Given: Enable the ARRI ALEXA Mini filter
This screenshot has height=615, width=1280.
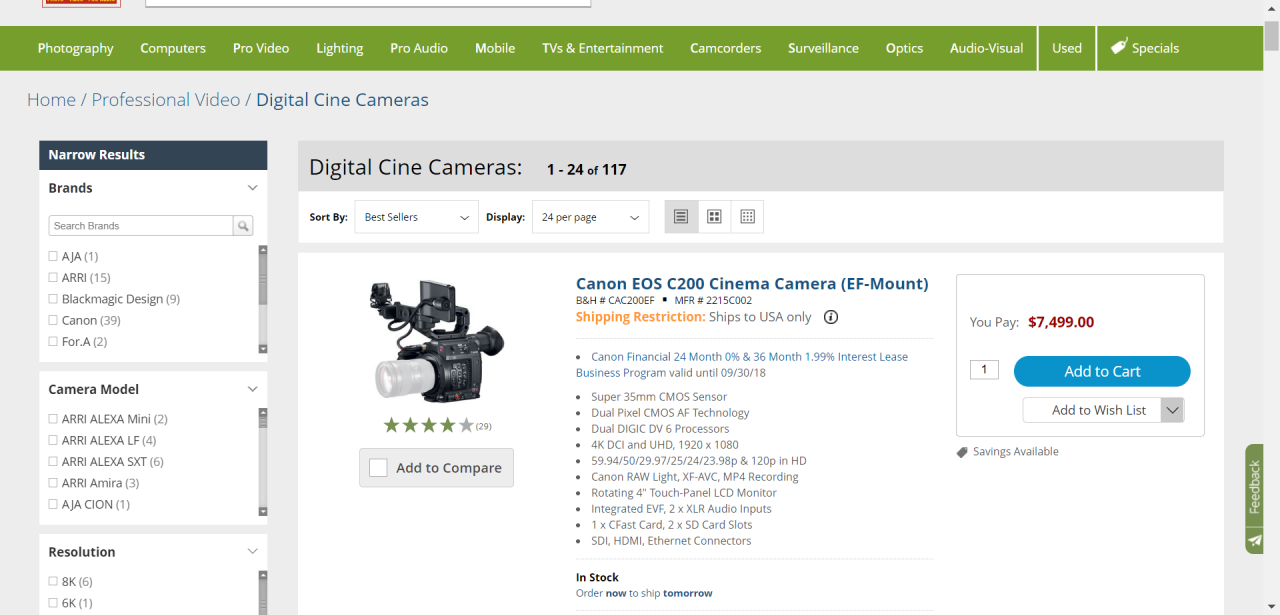Looking at the screenshot, I should point(53,419).
